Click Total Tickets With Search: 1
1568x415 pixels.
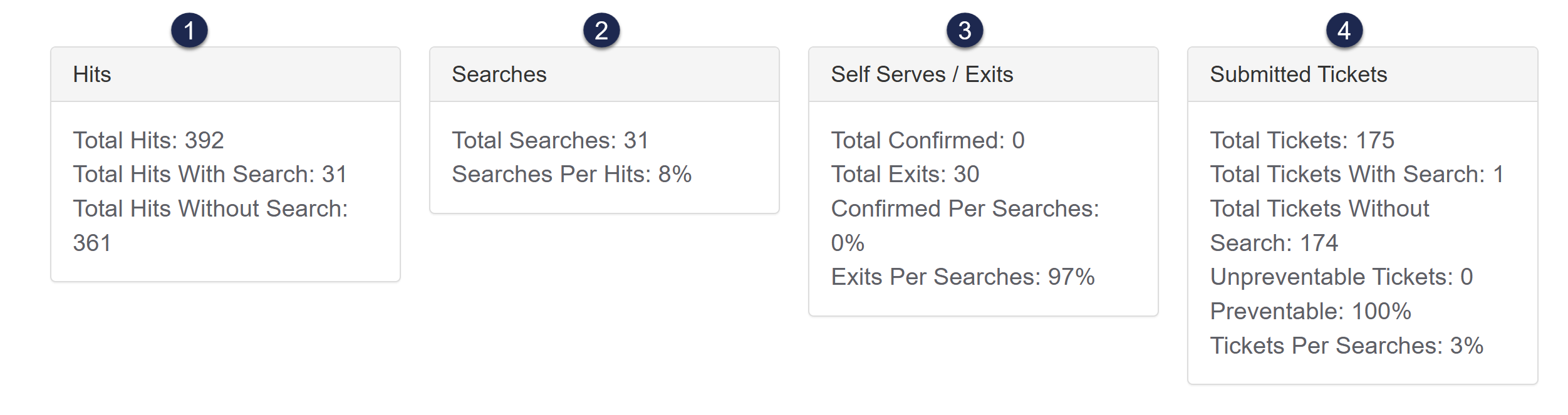click(x=1357, y=174)
